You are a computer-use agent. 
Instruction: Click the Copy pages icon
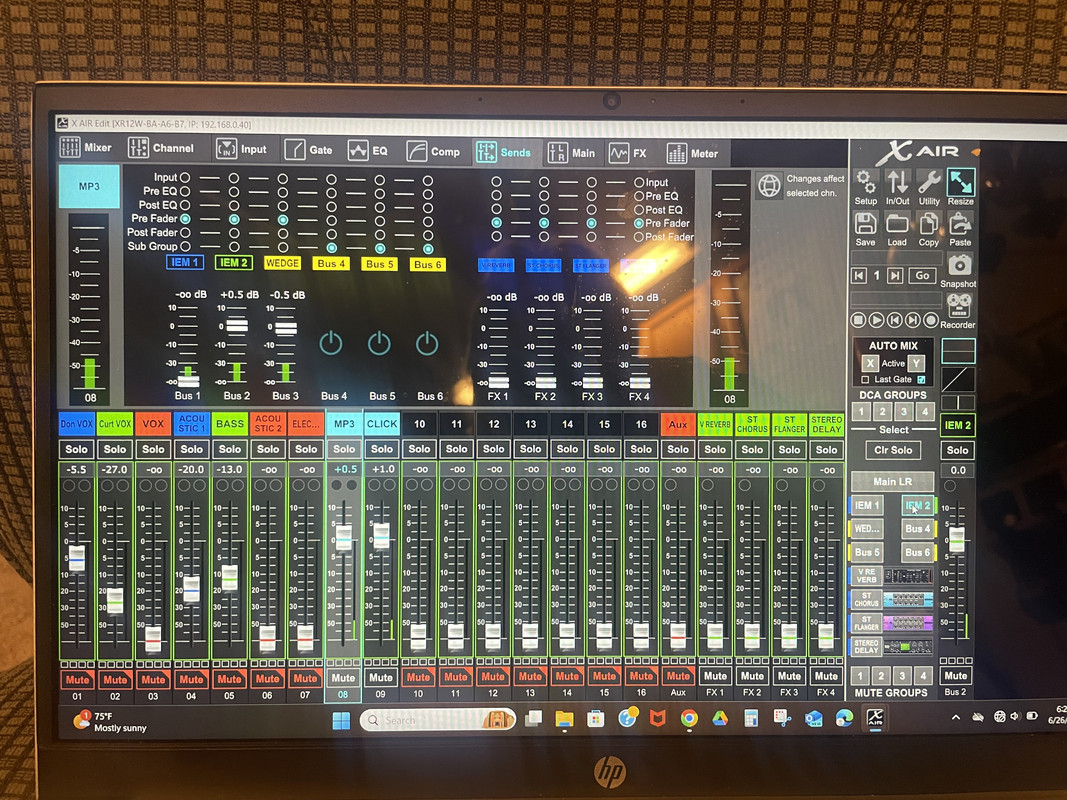(928, 224)
